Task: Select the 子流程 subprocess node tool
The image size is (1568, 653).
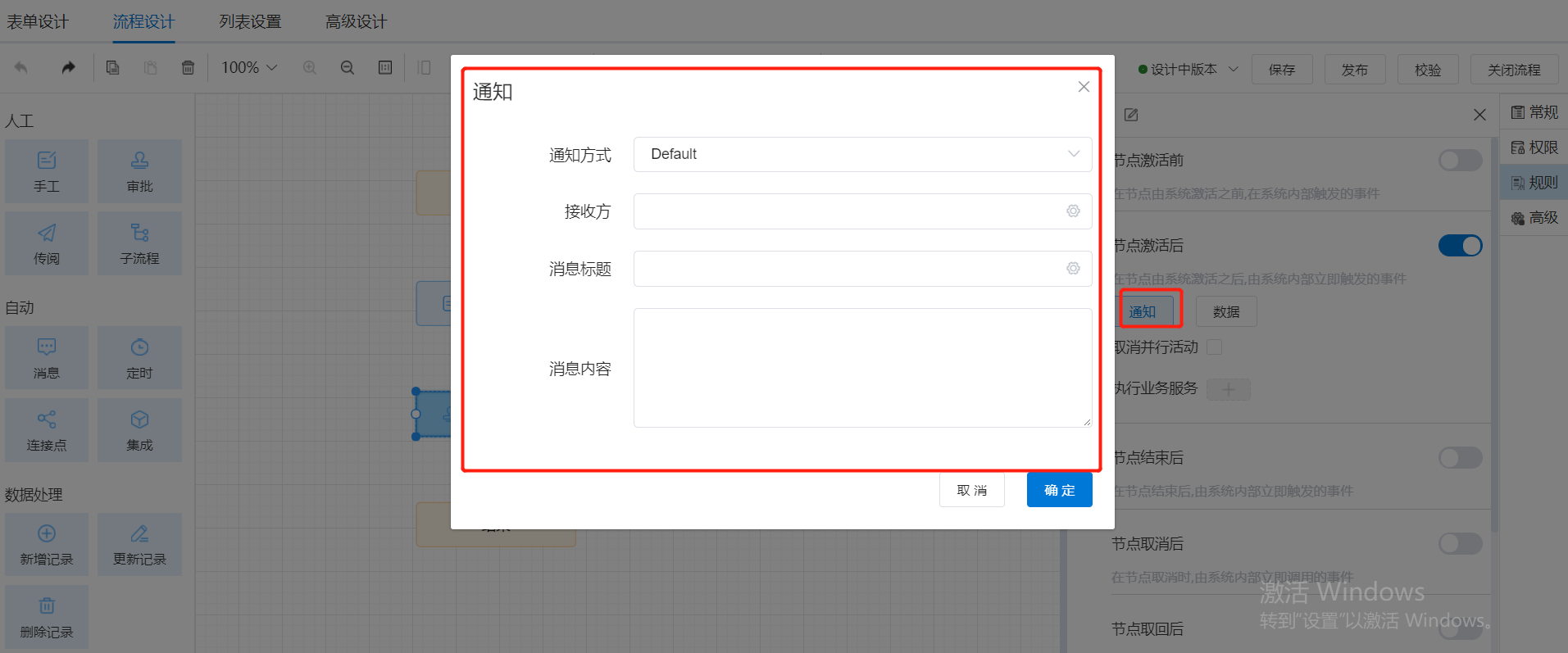Action: pos(140,243)
